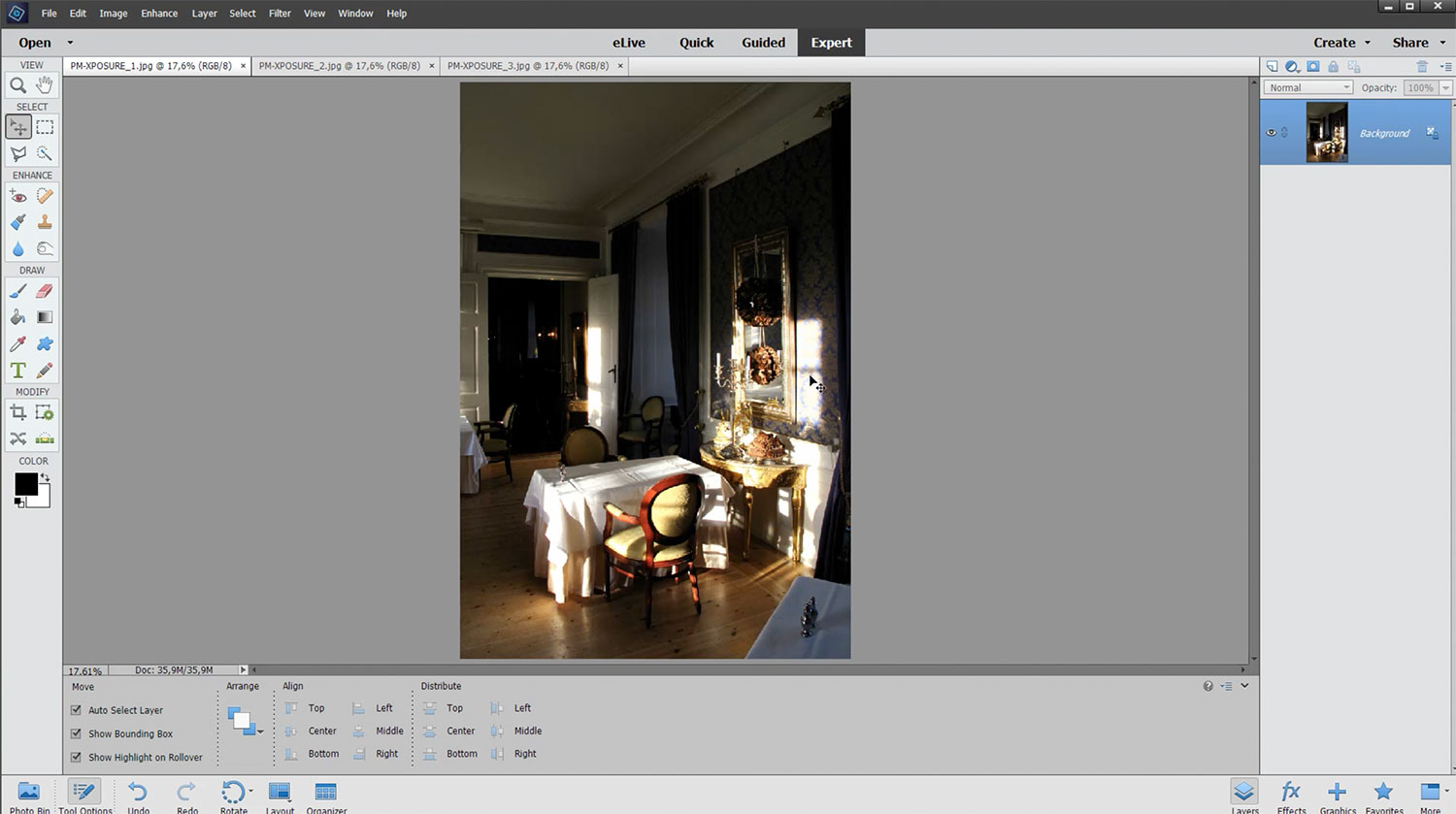Switch to PM-XPOSURE_2.jpg tab
The height and width of the screenshot is (814, 1456).
[339, 66]
